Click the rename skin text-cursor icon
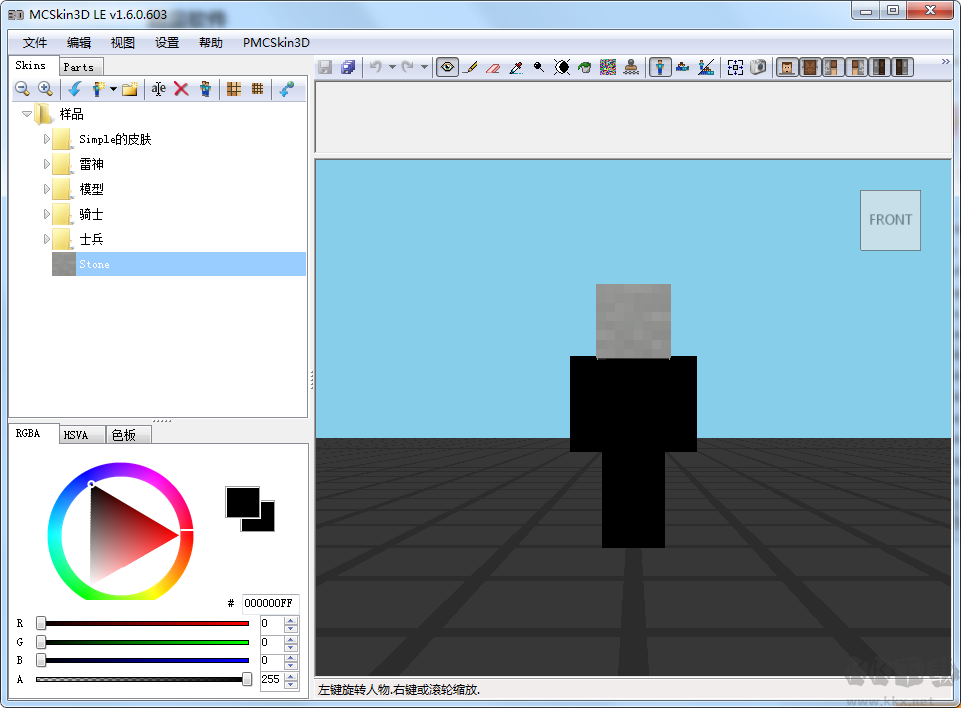 coord(158,89)
